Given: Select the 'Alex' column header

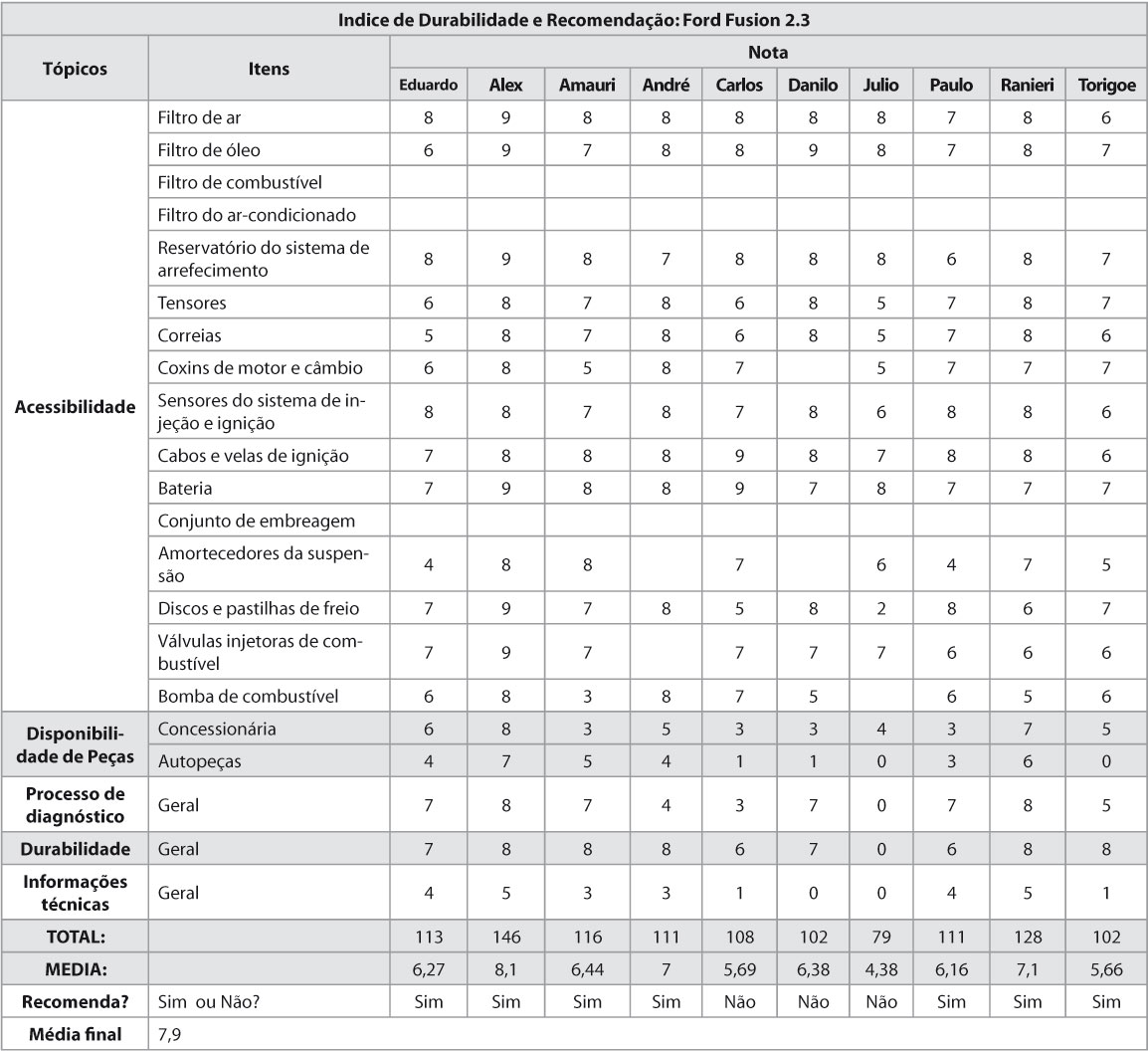Looking at the screenshot, I should [506, 85].
